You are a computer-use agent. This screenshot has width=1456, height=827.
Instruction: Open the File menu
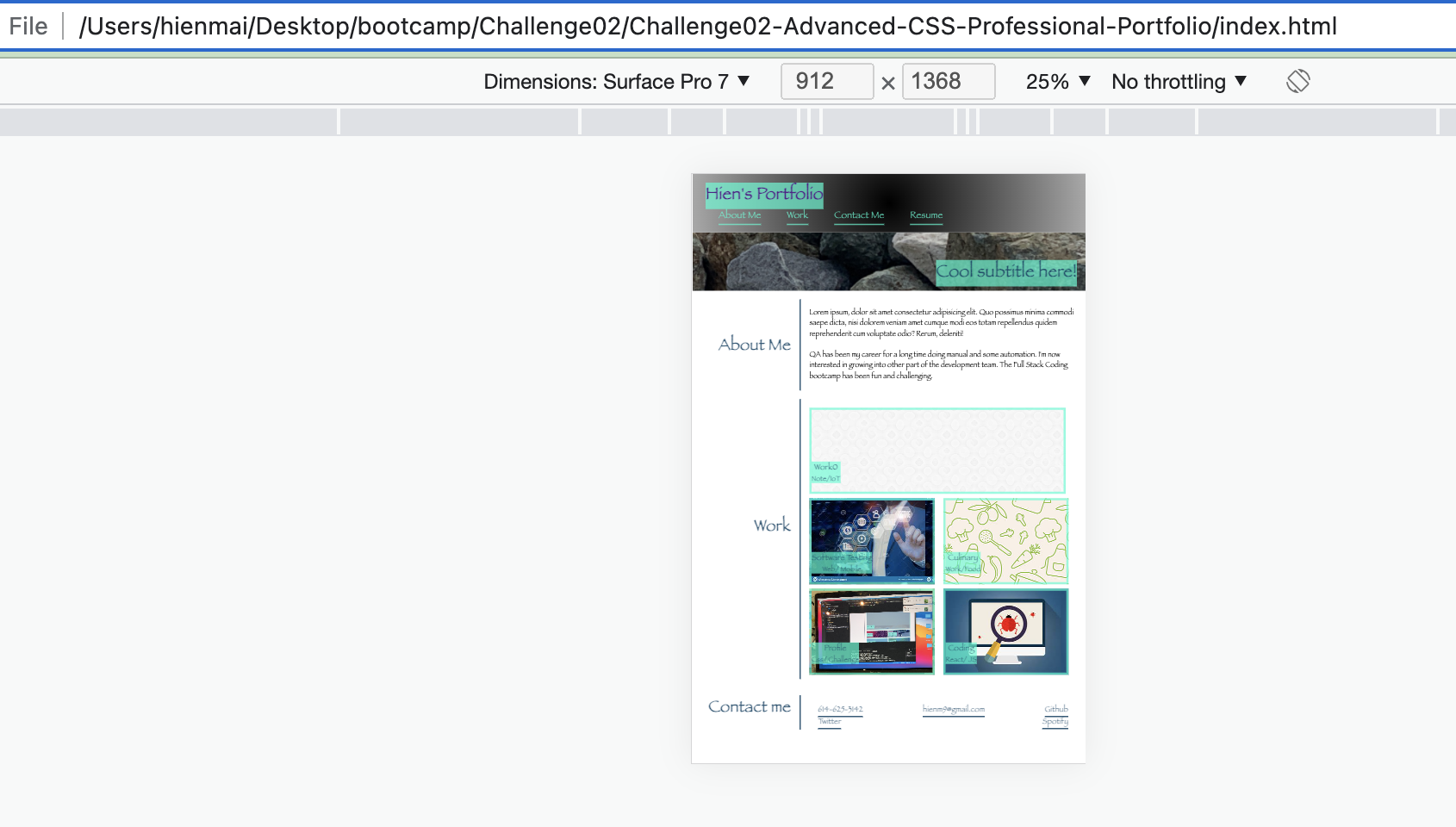click(28, 26)
